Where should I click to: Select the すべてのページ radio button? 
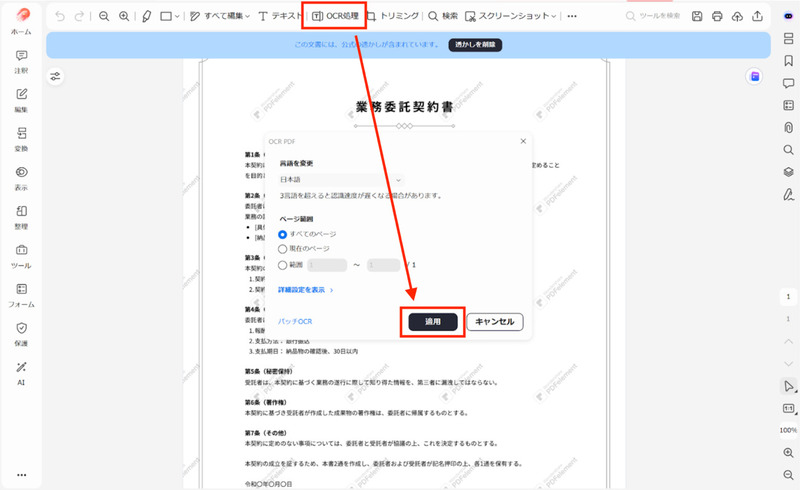282,234
